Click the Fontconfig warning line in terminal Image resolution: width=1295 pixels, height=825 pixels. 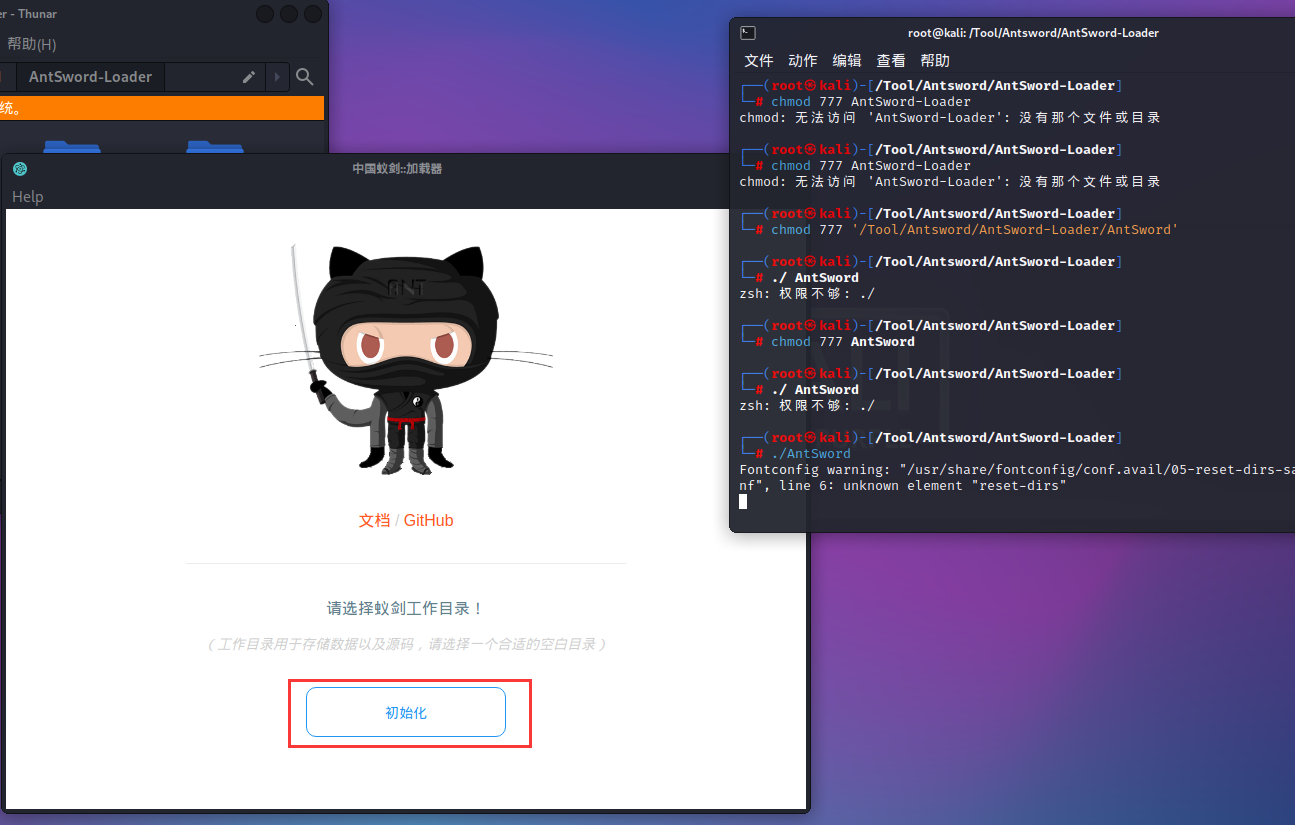click(x=1017, y=469)
